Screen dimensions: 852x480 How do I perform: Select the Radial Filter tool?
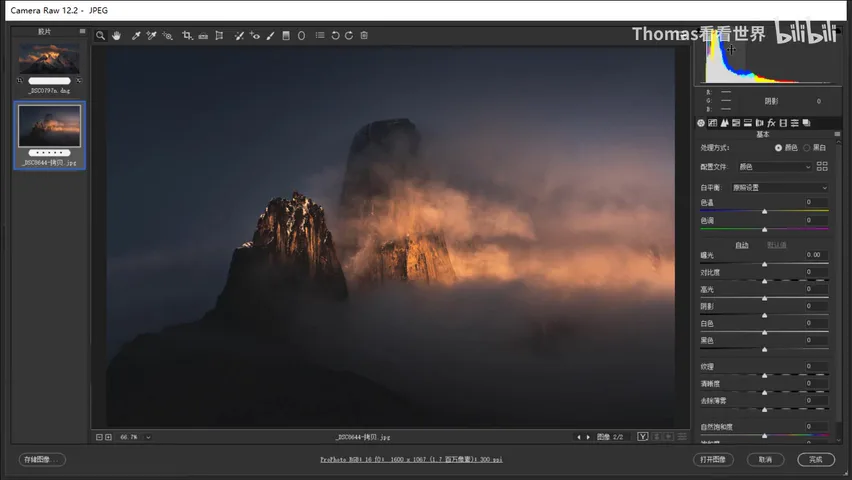[x=302, y=35]
